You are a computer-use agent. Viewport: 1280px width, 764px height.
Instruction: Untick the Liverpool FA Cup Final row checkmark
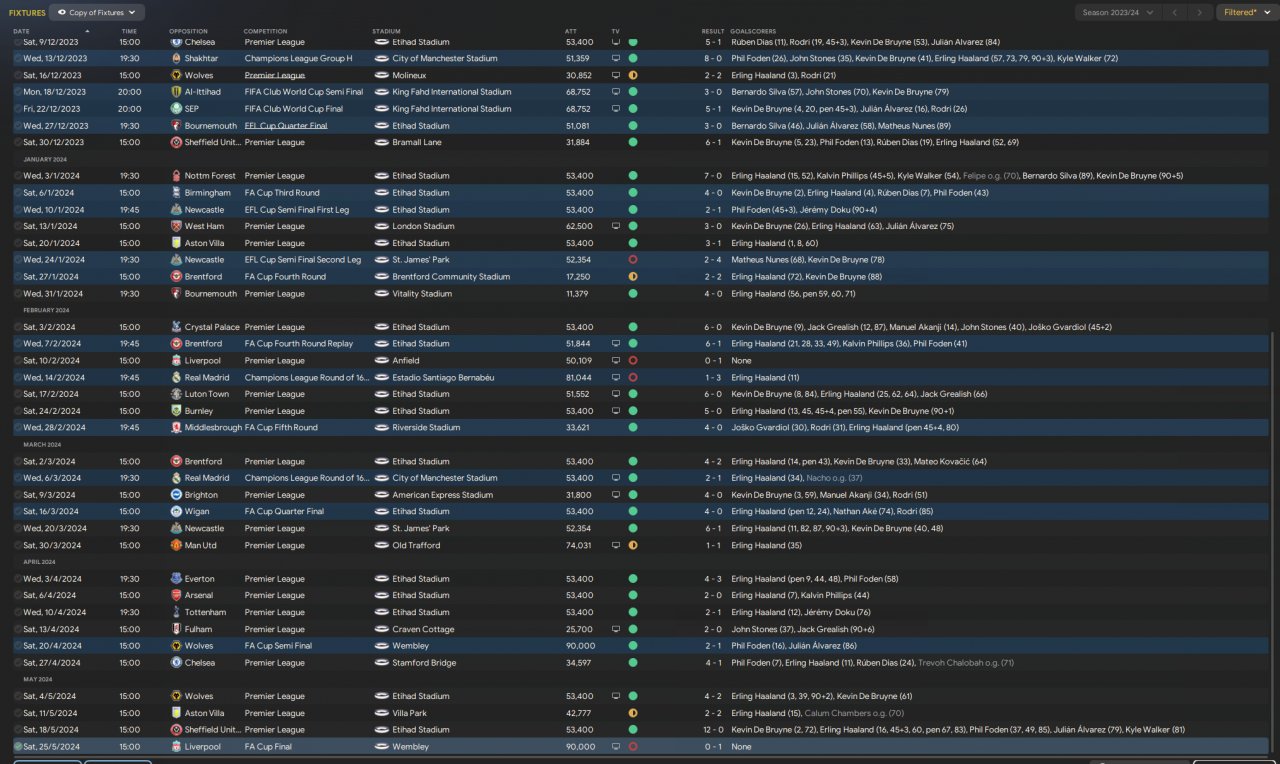tap(18, 747)
